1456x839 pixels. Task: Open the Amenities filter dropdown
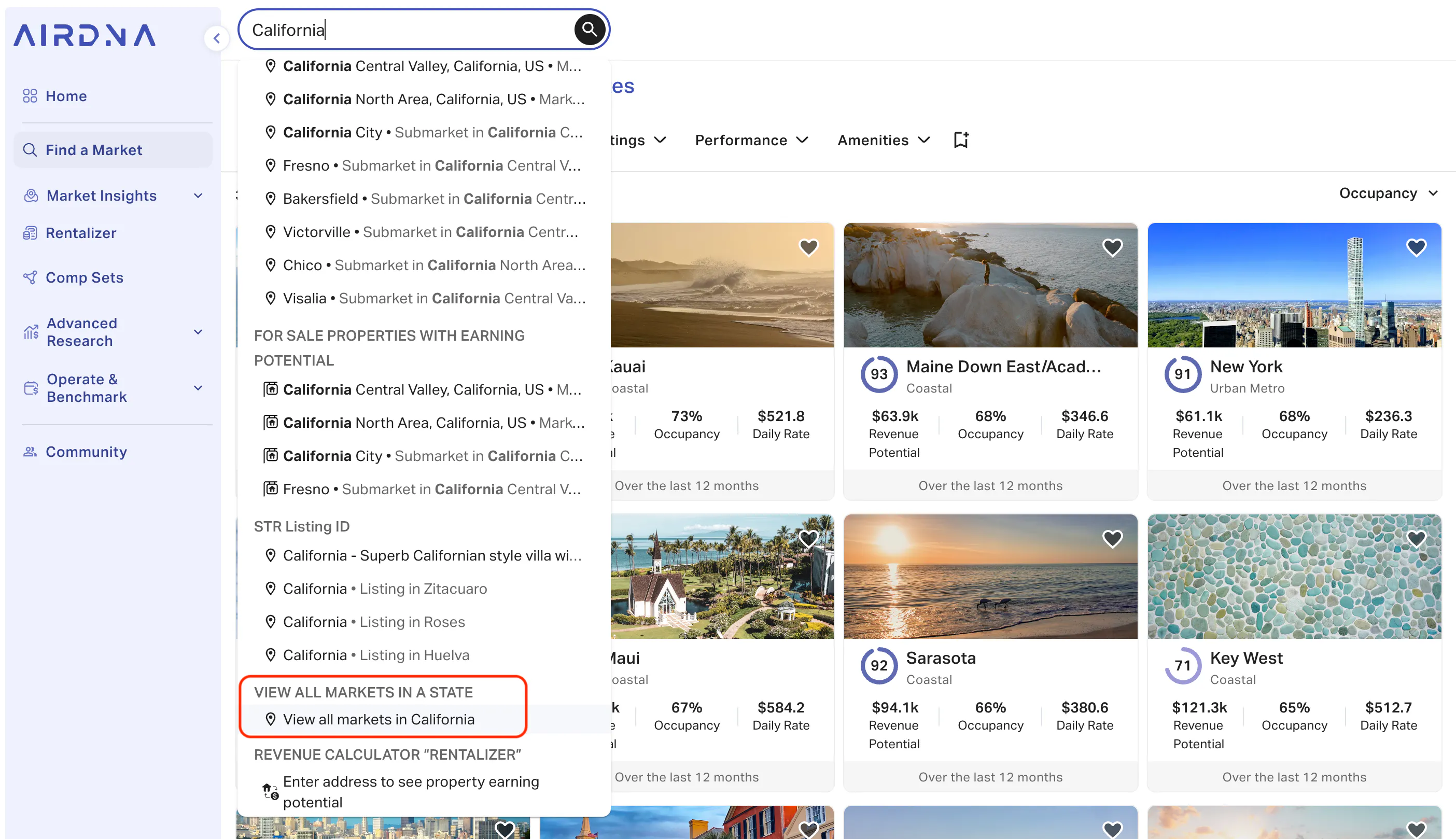coord(883,140)
